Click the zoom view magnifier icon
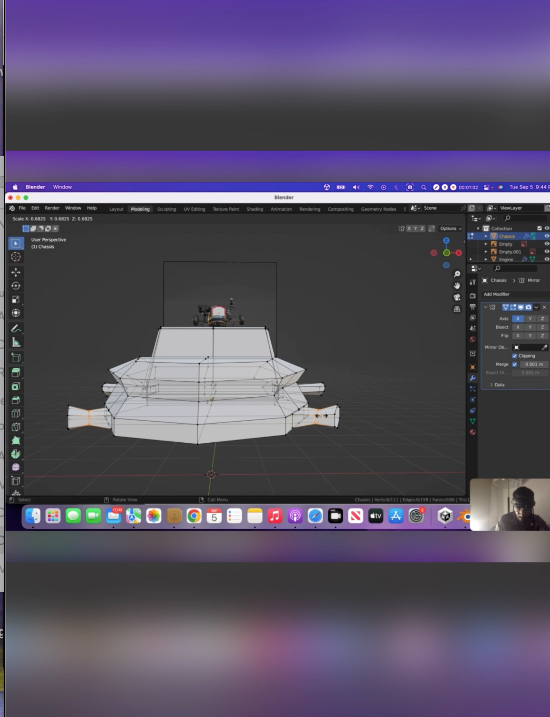The image size is (550, 717). point(457,274)
